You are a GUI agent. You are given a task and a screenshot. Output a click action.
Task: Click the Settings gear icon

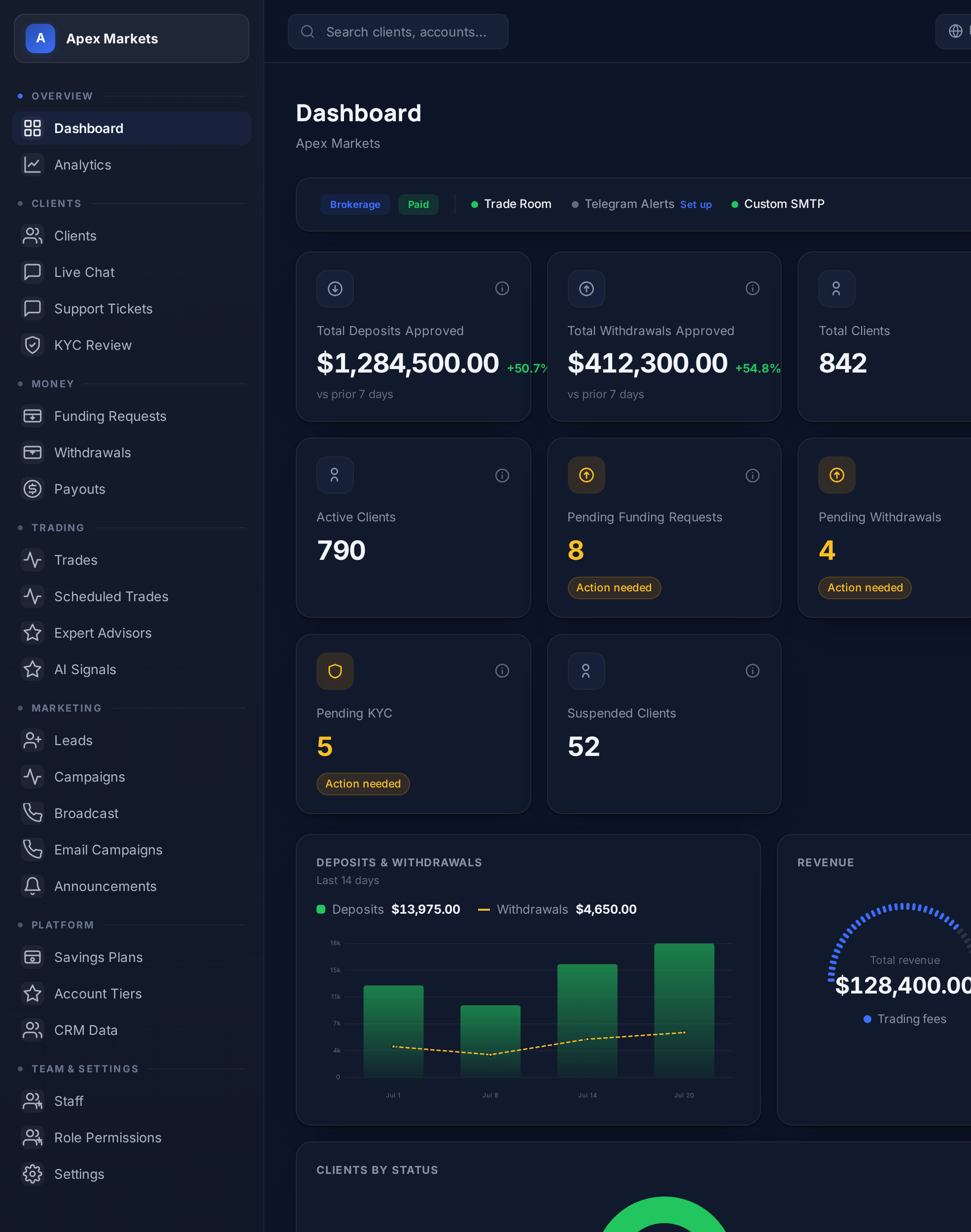tap(33, 1173)
